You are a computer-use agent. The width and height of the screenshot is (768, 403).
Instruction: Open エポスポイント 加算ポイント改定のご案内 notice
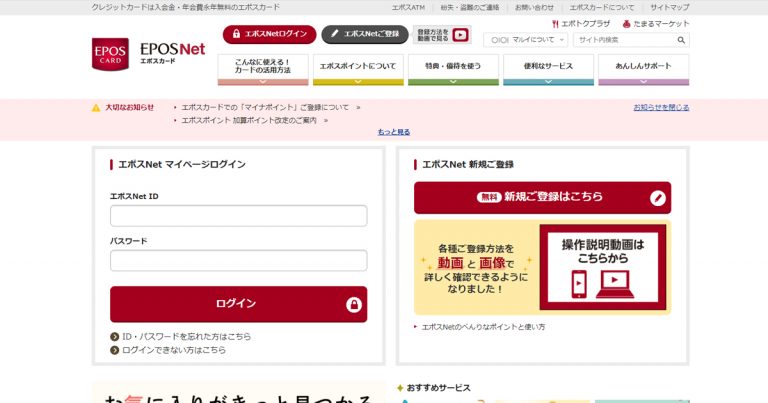[x=249, y=120]
